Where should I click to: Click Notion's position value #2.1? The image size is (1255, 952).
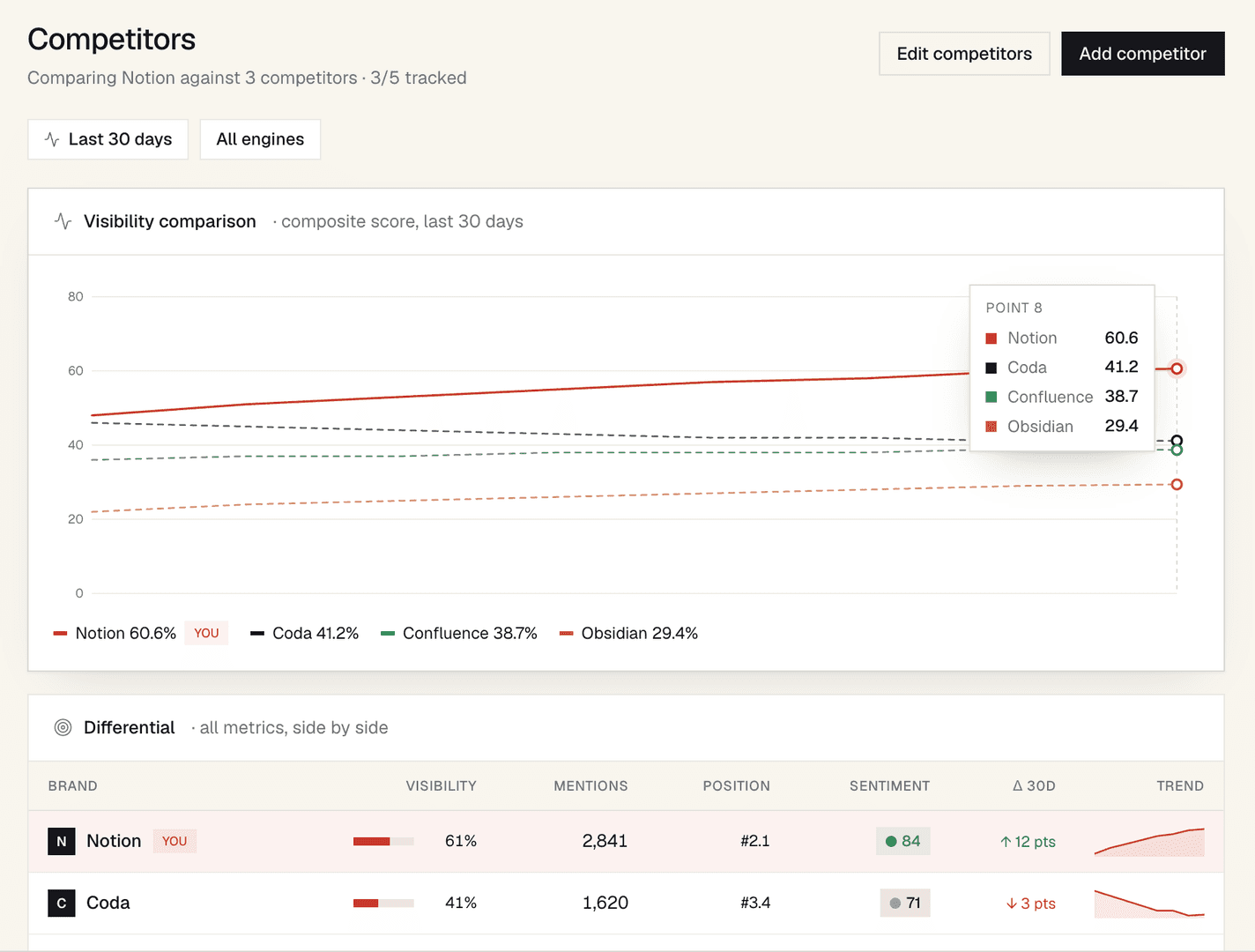(755, 841)
